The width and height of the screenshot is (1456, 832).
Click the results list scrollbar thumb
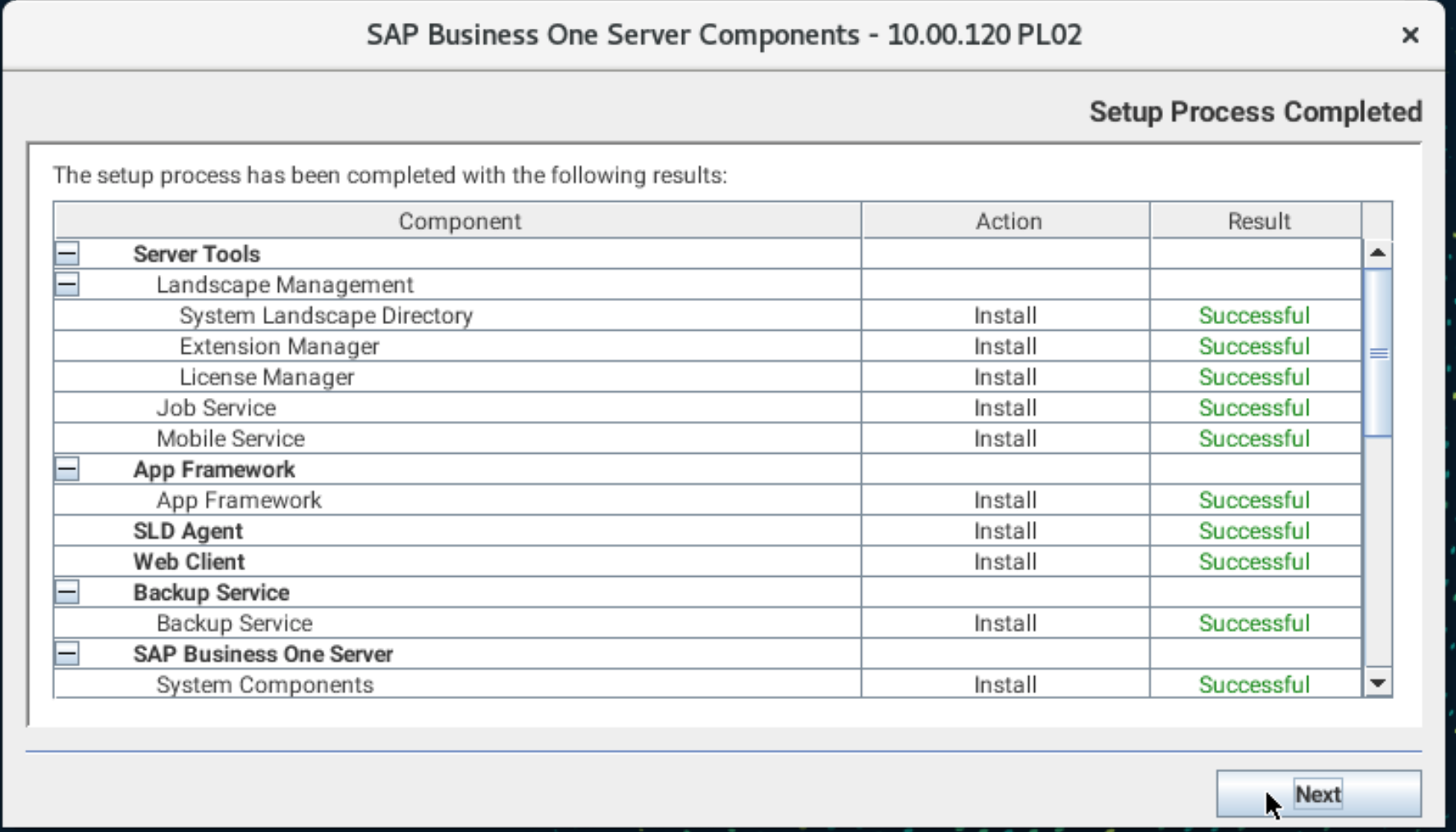tap(1378, 353)
